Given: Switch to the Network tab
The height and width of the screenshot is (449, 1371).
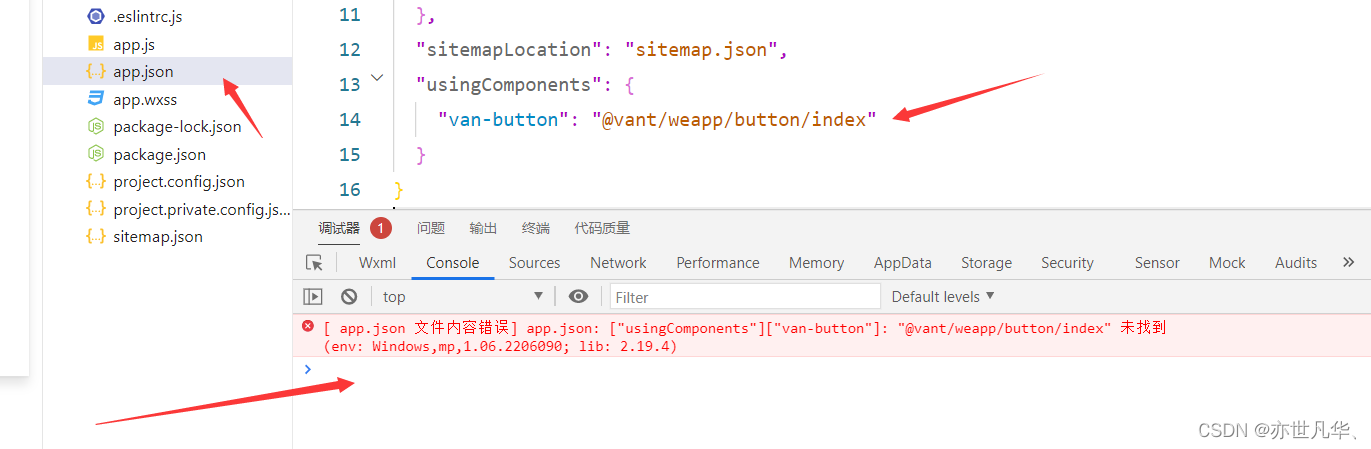Looking at the screenshot, I should point(618,263).
